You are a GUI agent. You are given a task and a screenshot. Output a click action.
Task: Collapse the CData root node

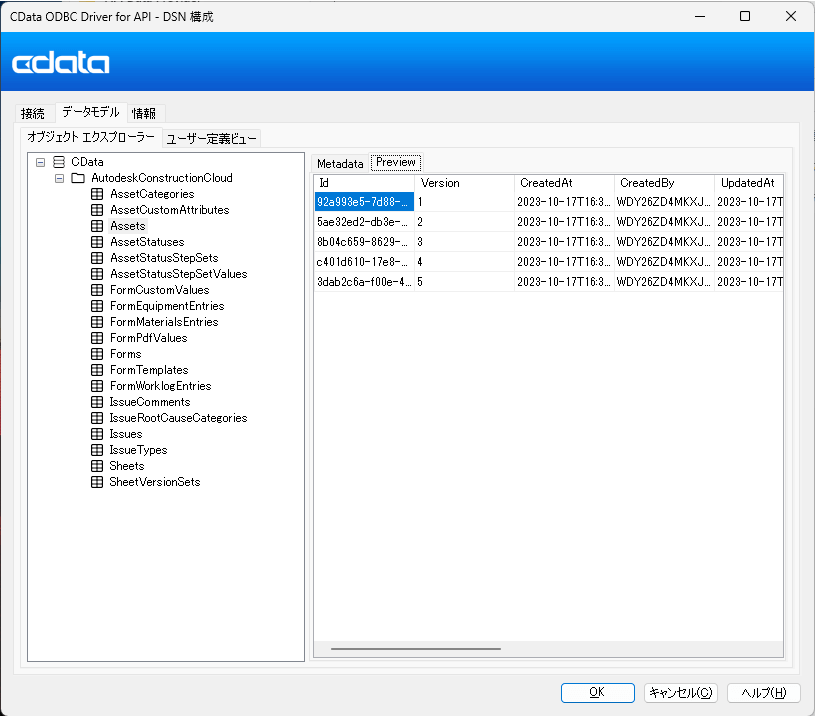(41, 163)
